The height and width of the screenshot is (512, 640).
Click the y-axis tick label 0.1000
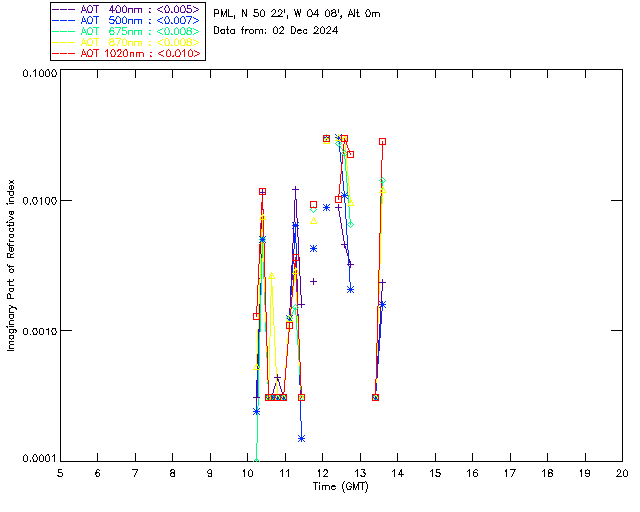[40, 73]
